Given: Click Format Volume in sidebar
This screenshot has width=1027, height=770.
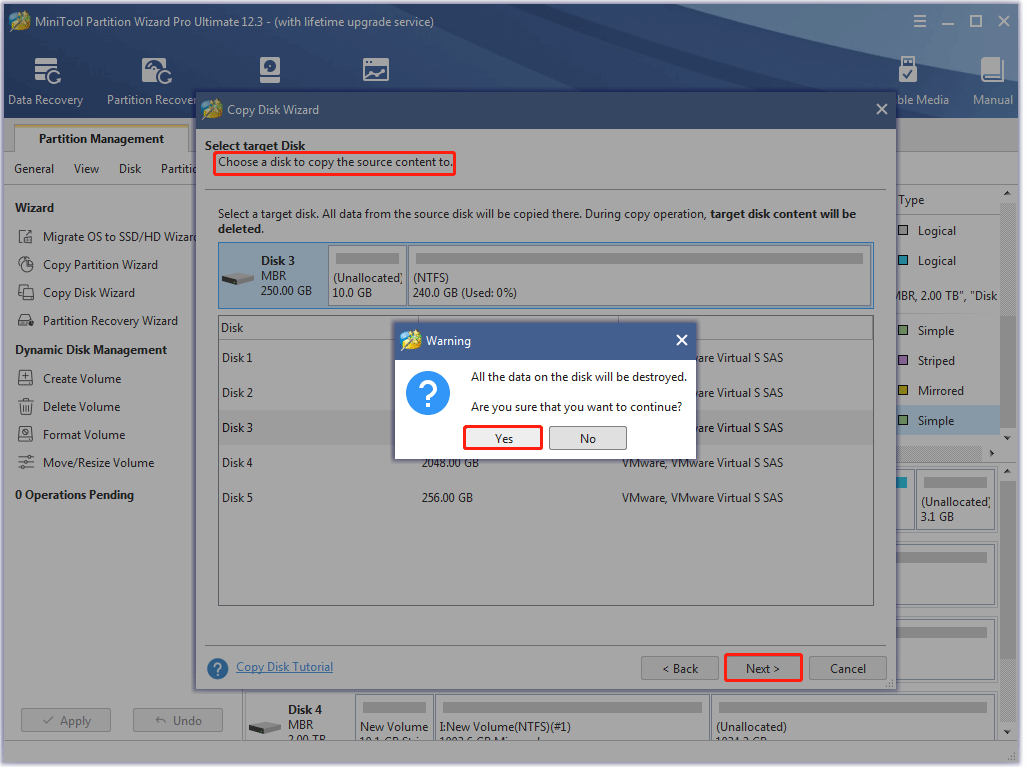Looking at the screenshot, I should click(x=72, y=436).
